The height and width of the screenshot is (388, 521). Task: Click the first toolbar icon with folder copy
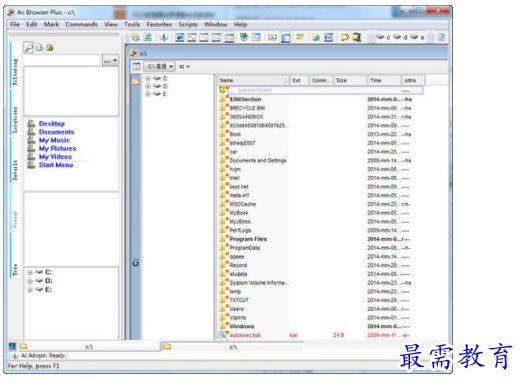(x=135, y=37)
